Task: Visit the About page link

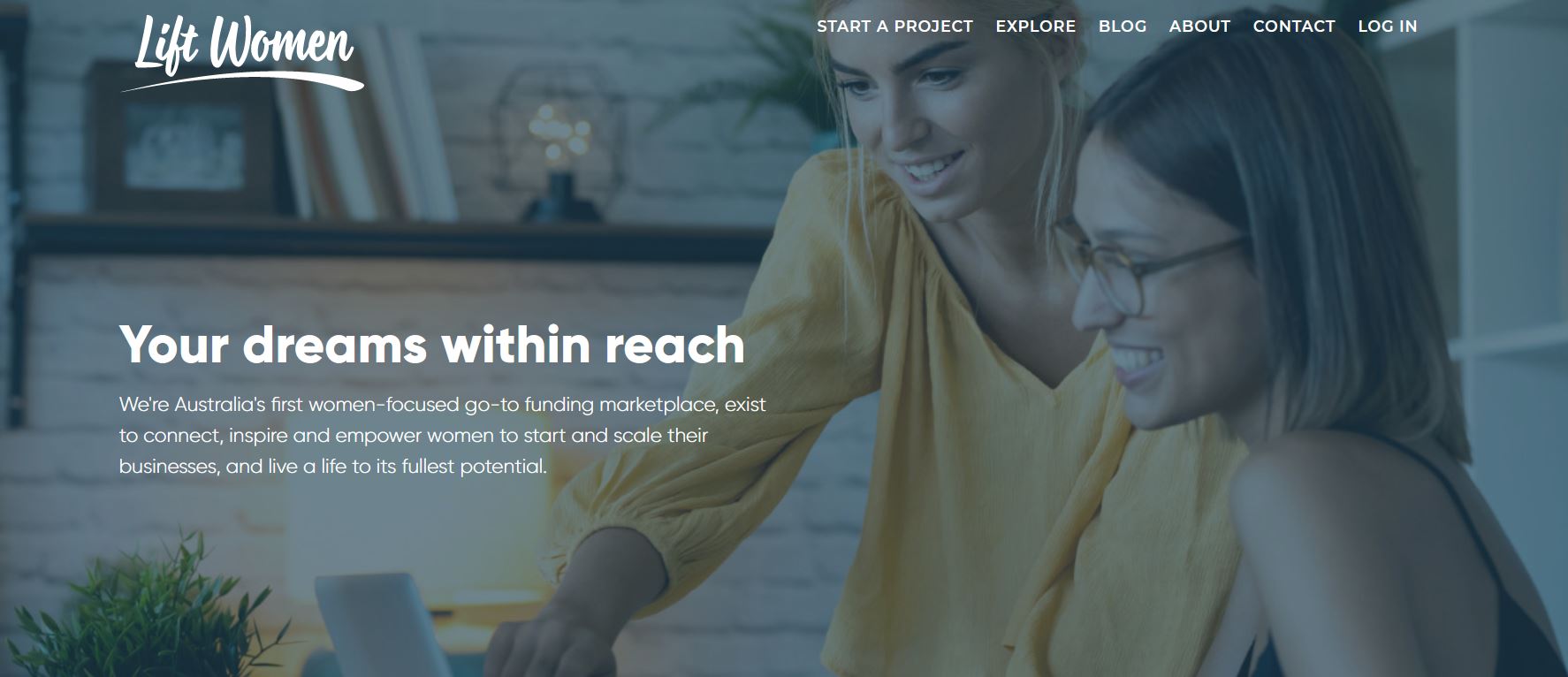Action: click(1199, 27)
